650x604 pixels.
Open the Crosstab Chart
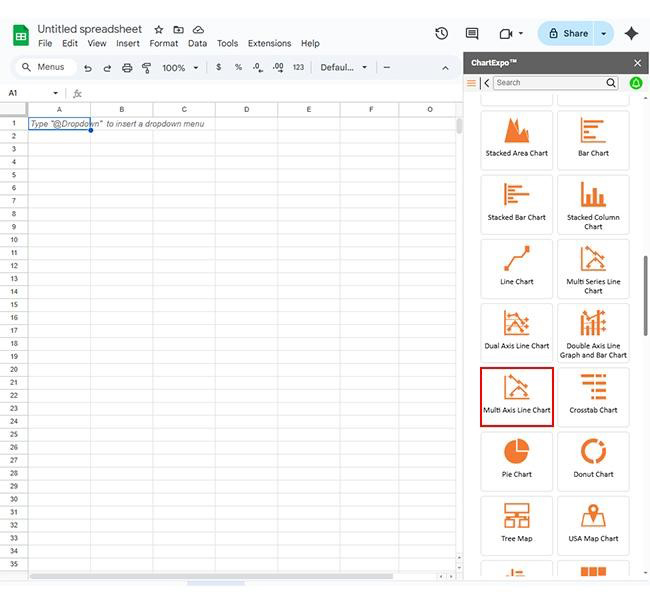[593, 396]
